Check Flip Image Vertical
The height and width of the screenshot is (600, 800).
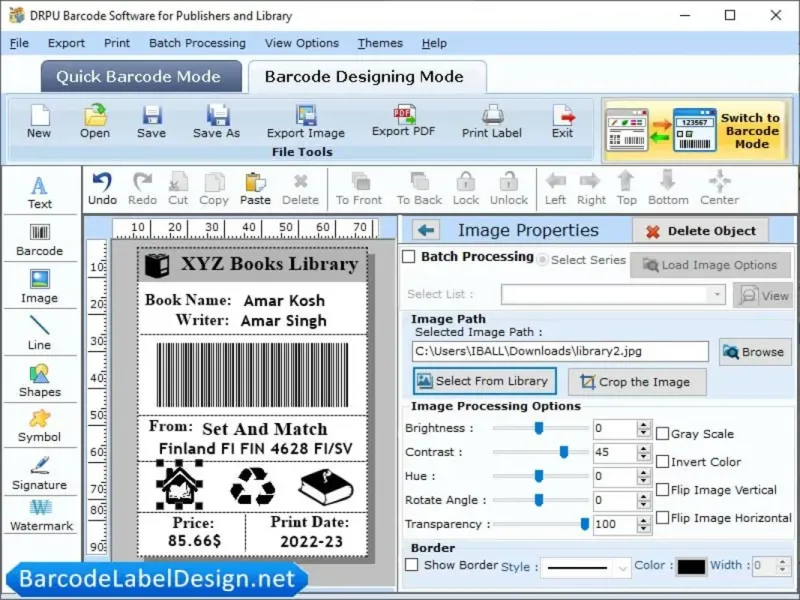662,490
